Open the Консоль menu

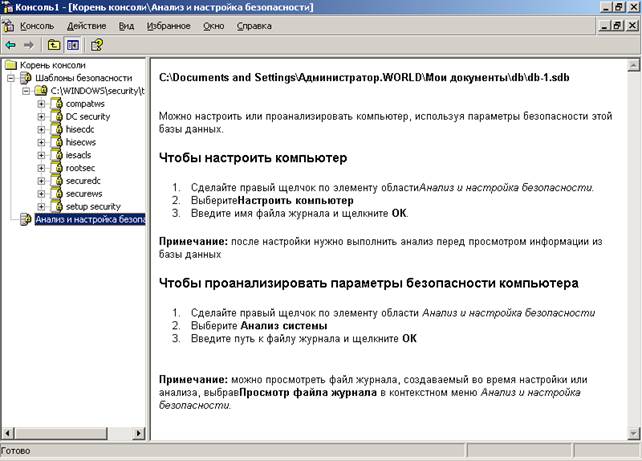(x=37, y=26)
